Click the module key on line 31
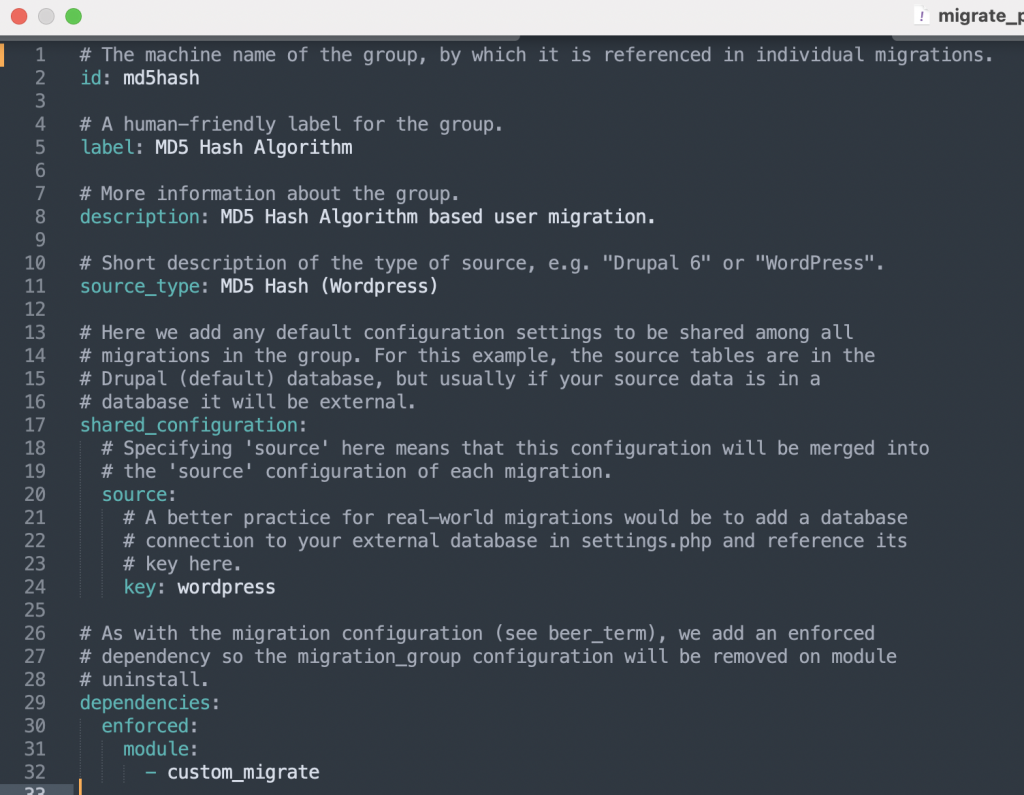The image size is (1024, 795). pyautogui.click(x=155, y=749)
